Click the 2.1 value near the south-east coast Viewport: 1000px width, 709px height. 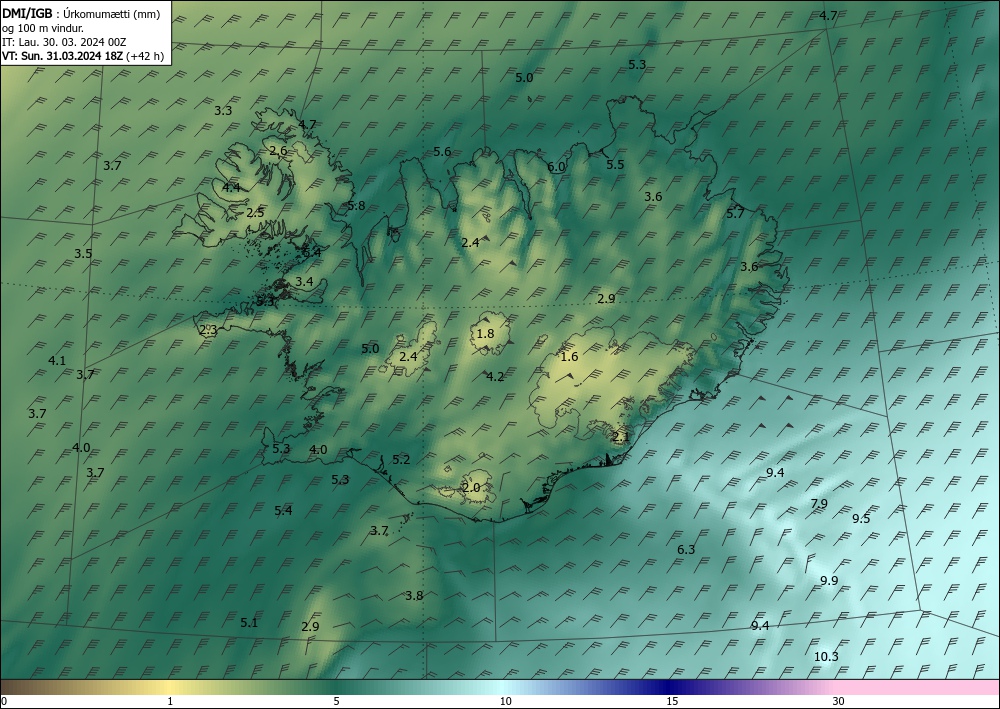coord(621,437)
